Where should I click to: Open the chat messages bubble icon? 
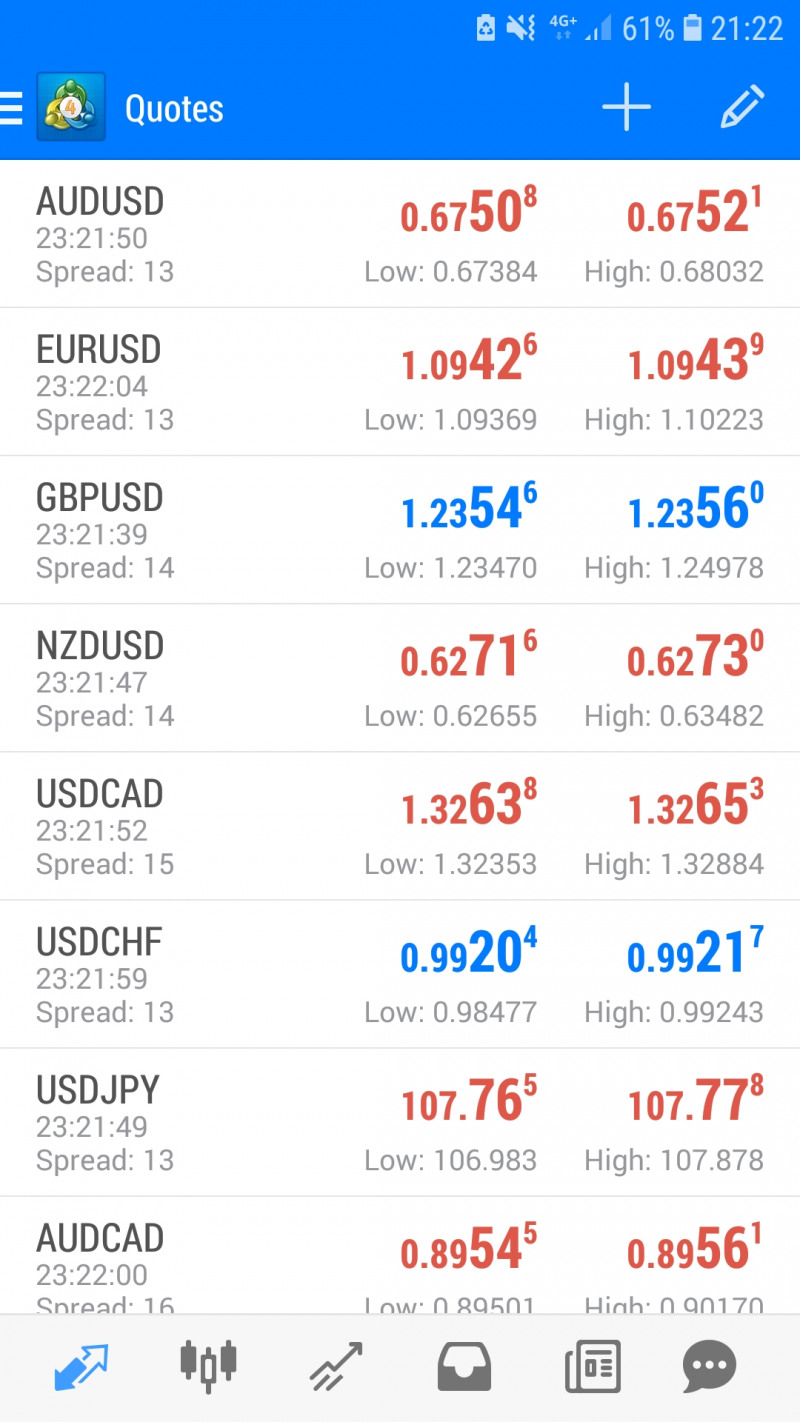[709, 1367]
